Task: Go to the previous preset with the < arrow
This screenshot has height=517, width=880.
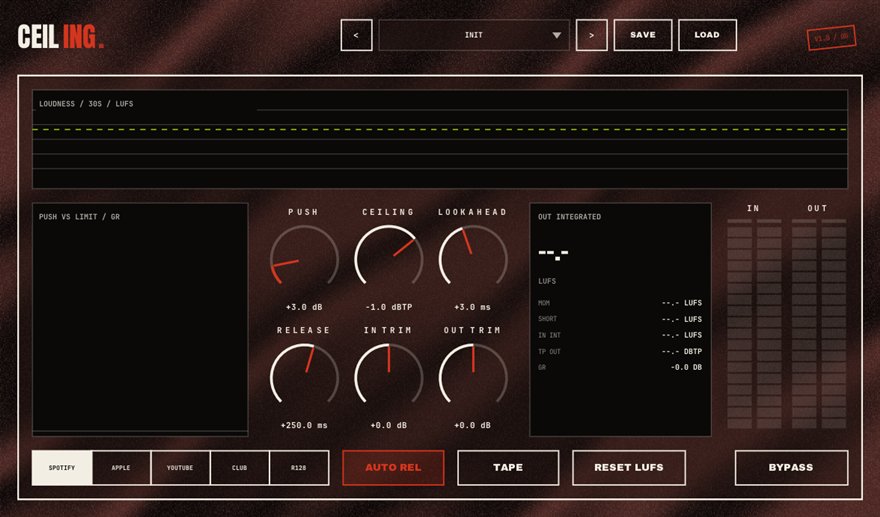Action: coord(356,35)
